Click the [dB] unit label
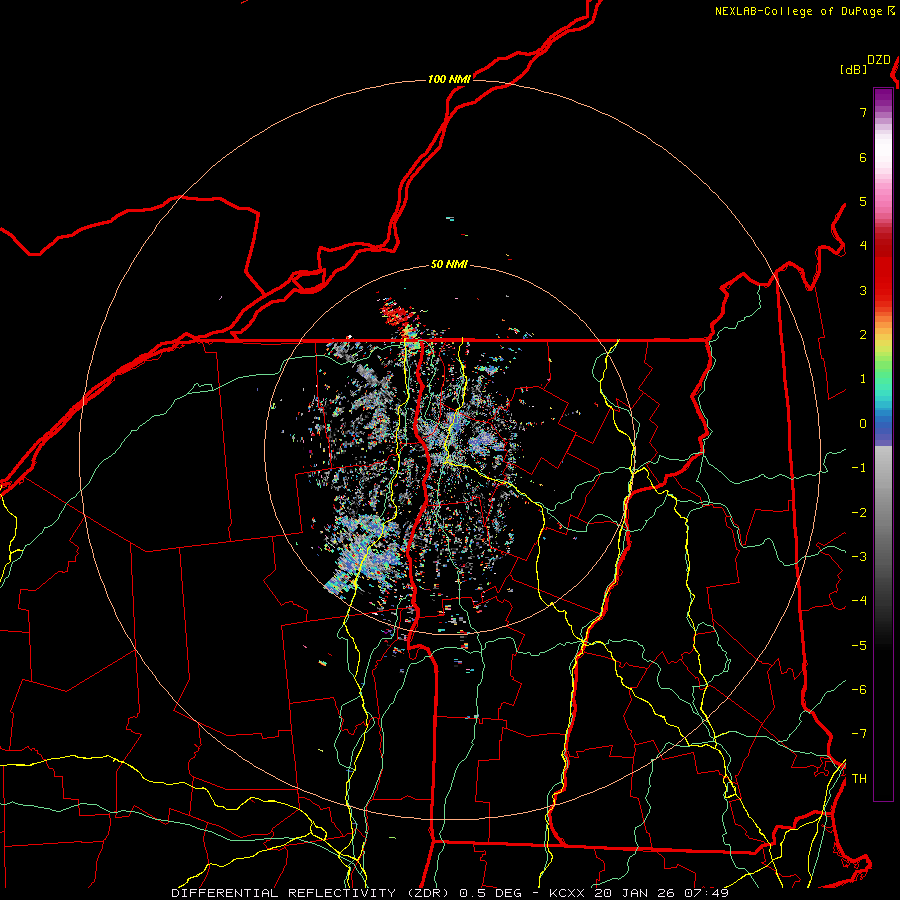 853,69
